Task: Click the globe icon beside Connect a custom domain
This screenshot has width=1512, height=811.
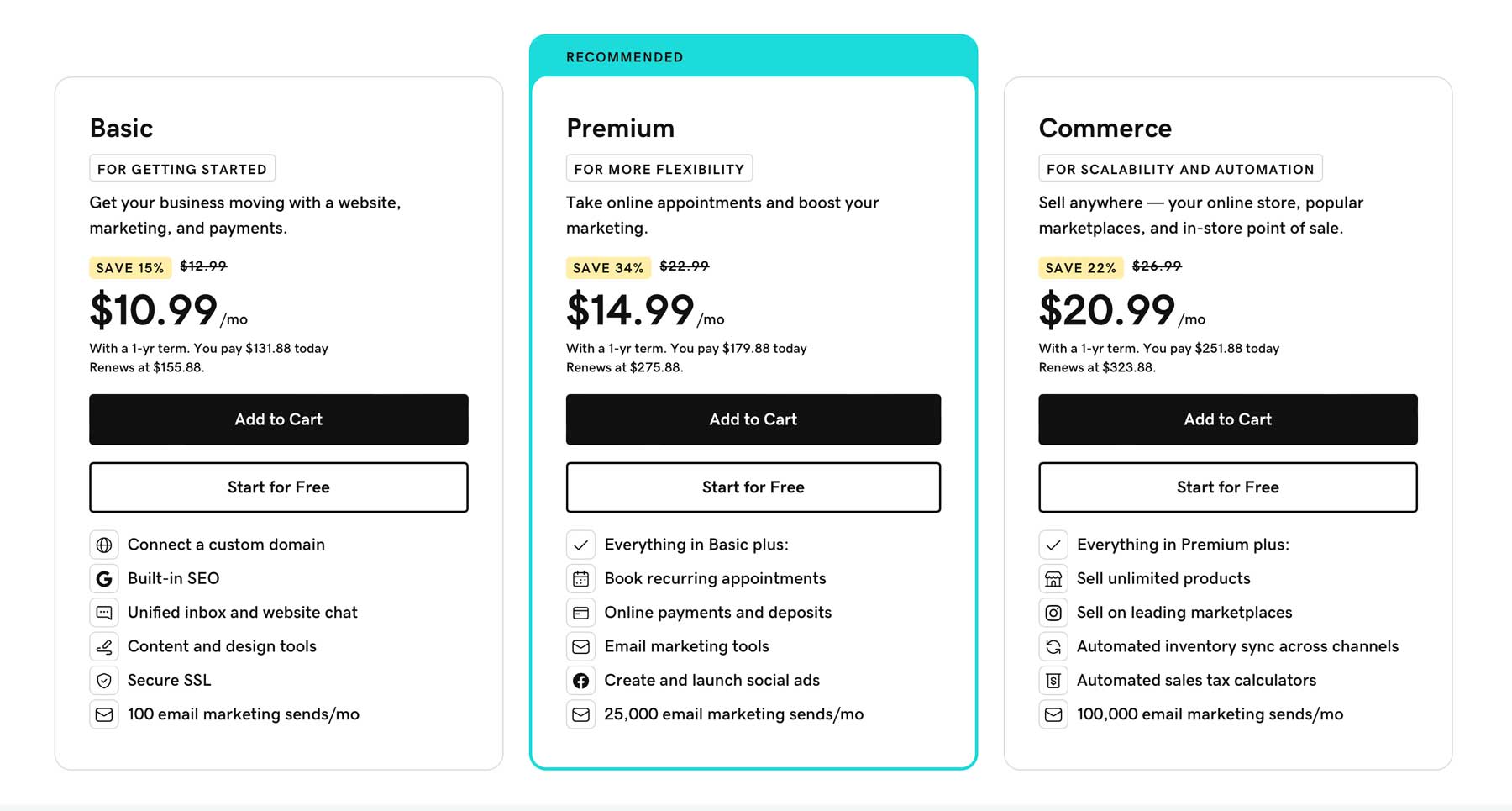Action: tap(104, 545)
